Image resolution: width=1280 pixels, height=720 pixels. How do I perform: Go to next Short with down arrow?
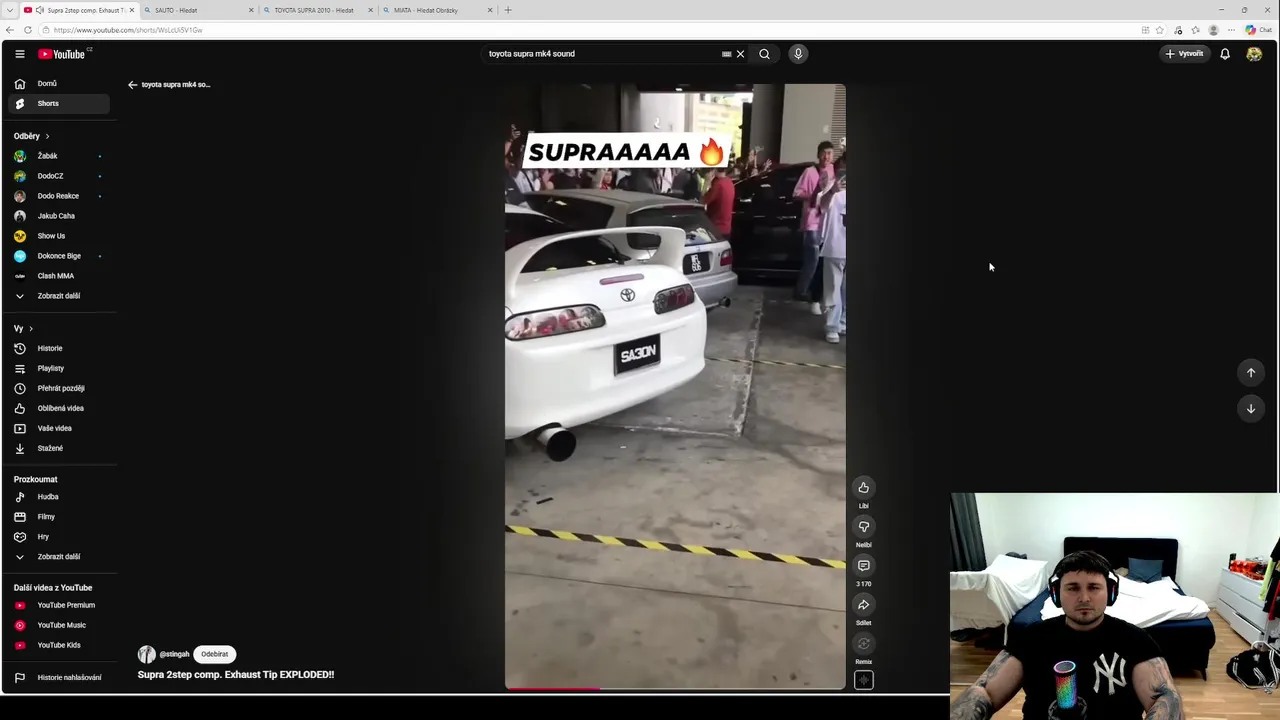[1251, 408]
